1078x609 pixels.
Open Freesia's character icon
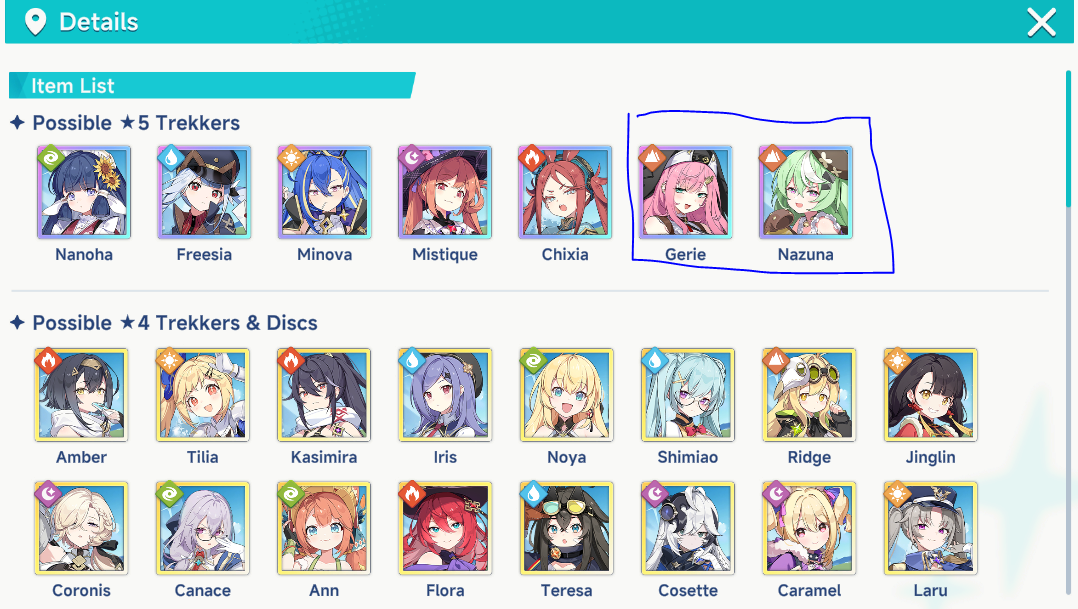[x=204, y=192]
